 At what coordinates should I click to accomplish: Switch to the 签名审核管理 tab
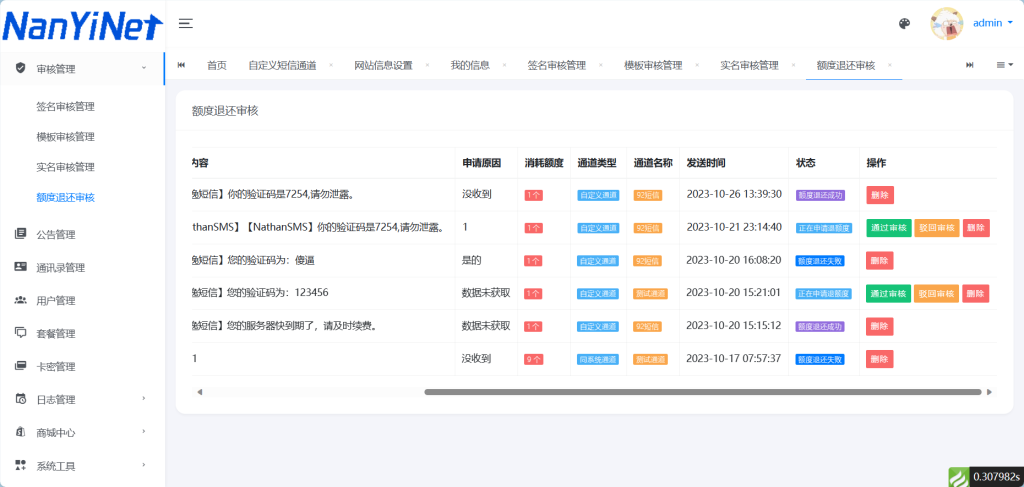(x=556, y=65)
